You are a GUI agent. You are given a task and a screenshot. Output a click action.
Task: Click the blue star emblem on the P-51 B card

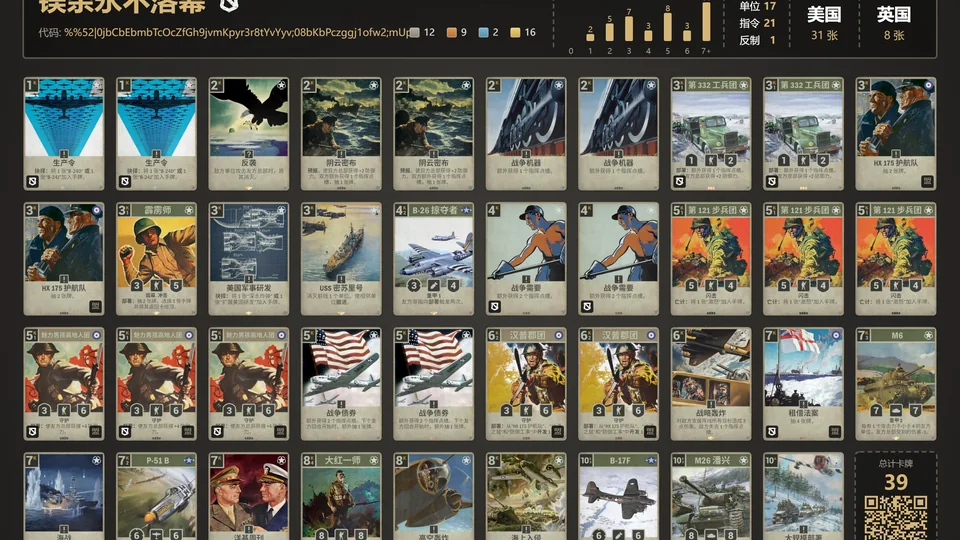tap(189, 460)
